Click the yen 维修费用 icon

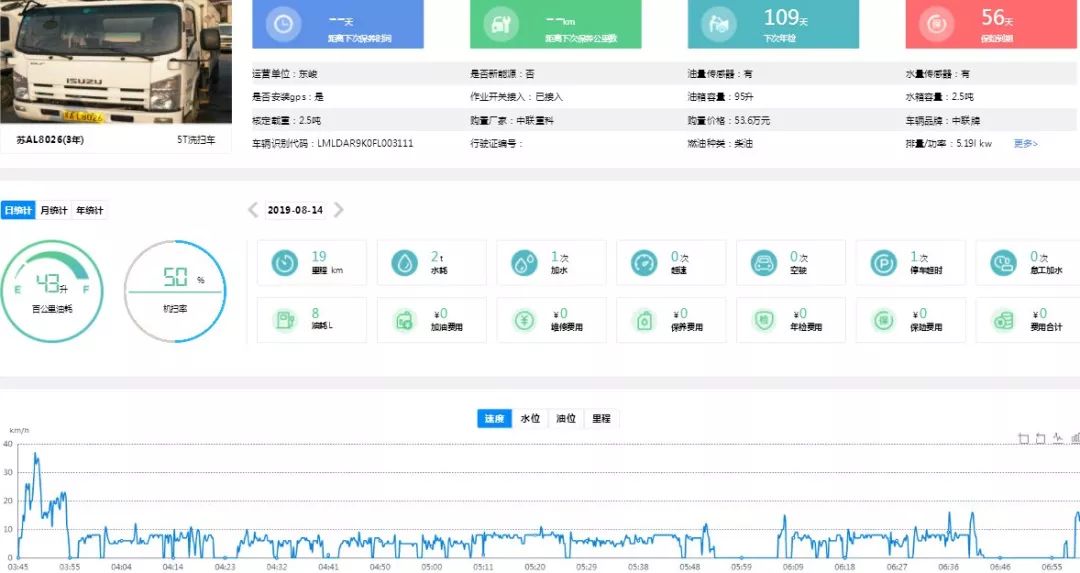[524, 320]
